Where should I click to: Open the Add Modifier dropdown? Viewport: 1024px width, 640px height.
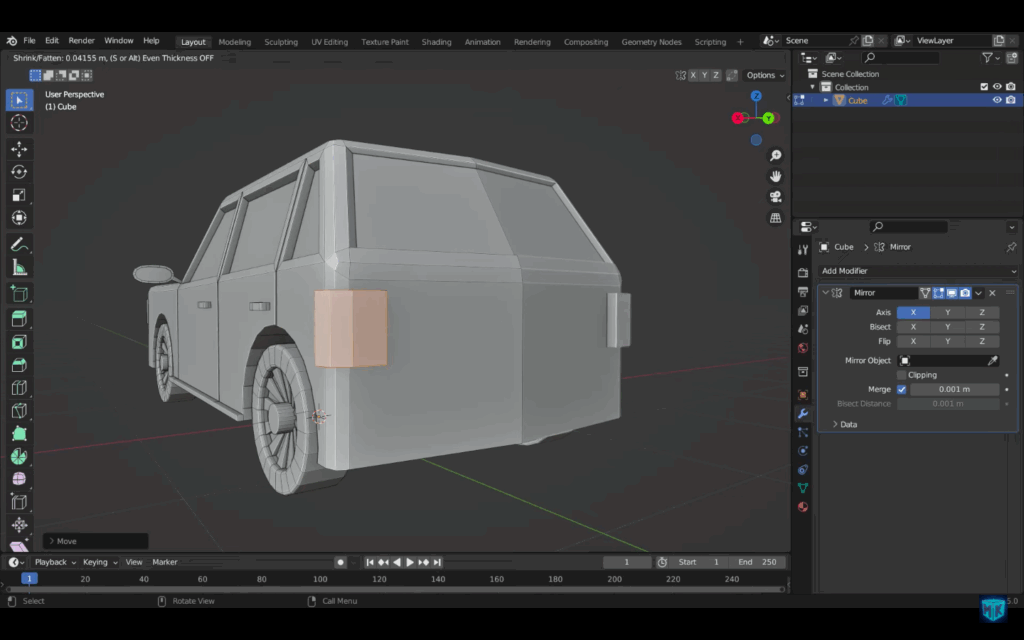(x=917, y=271)
